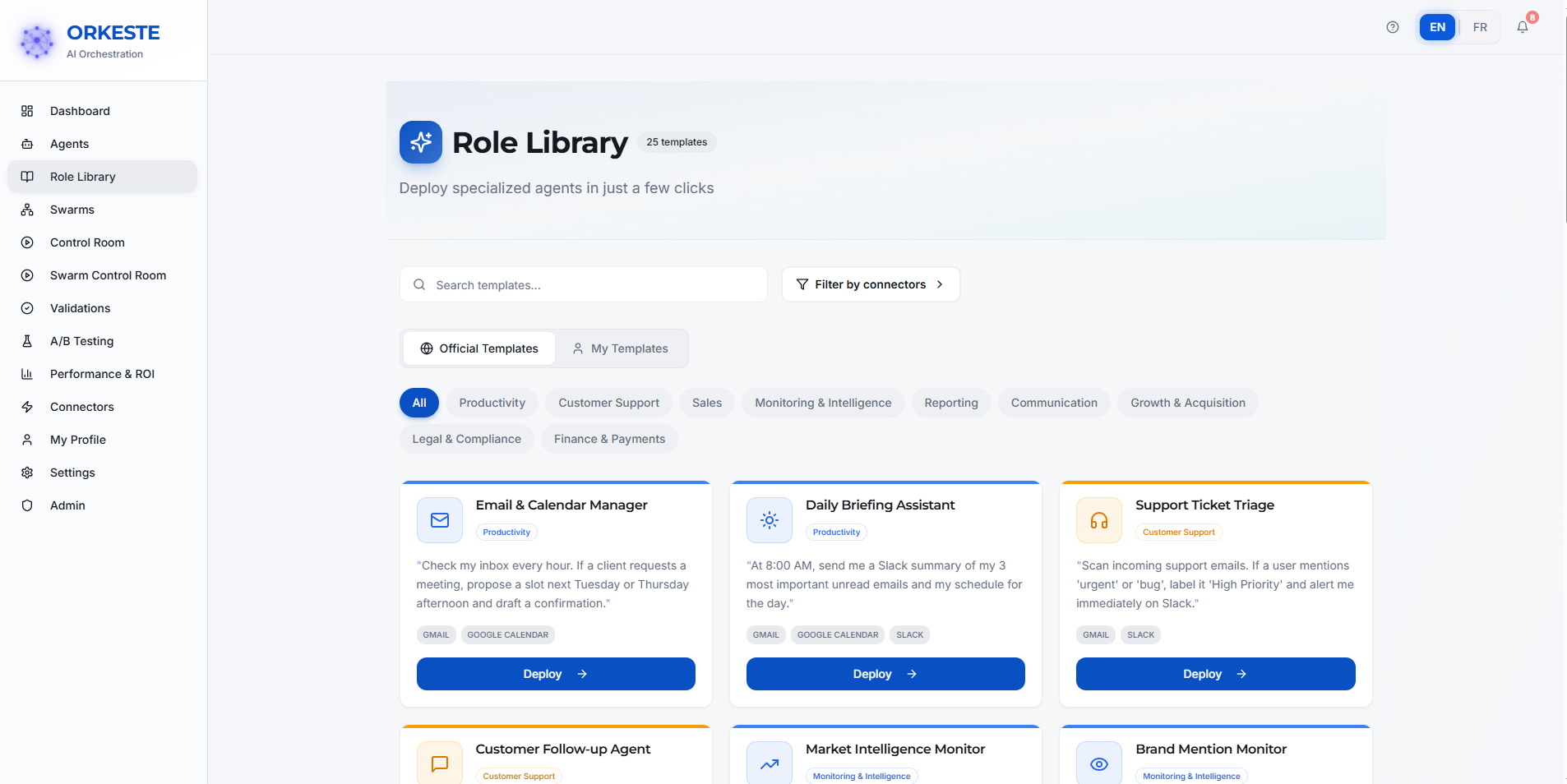This screenshot has height=784, width=1567.
Task: Filter by Productivity category
Action: click(x=492, y=403)
